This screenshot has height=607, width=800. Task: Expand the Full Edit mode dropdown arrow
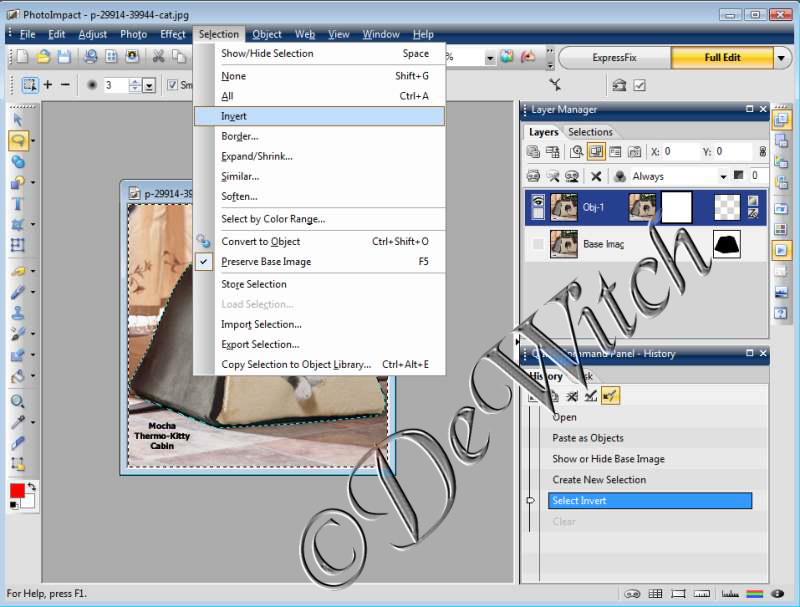[x=781, y=58]
